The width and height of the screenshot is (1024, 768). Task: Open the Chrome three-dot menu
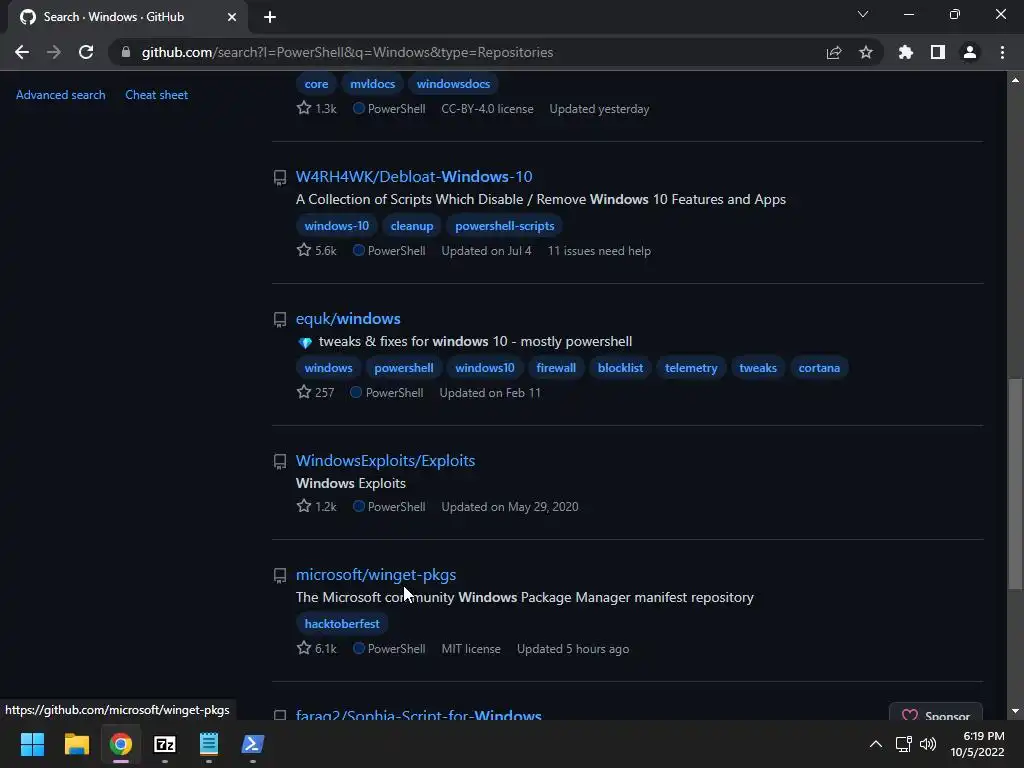(x=1002, y=52)
